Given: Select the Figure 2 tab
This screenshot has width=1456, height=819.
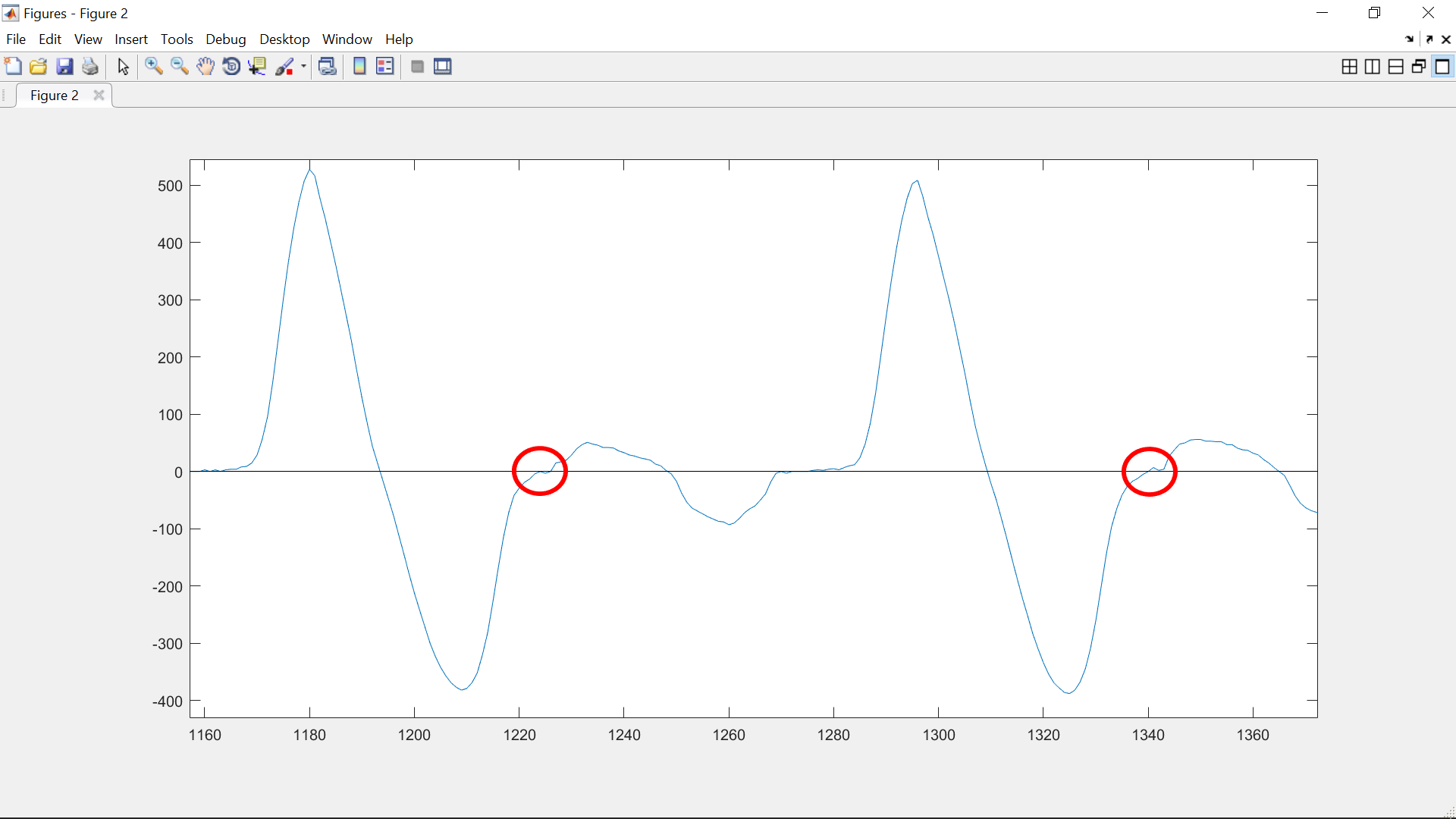Looking at the screenshot, I should 54,96.
